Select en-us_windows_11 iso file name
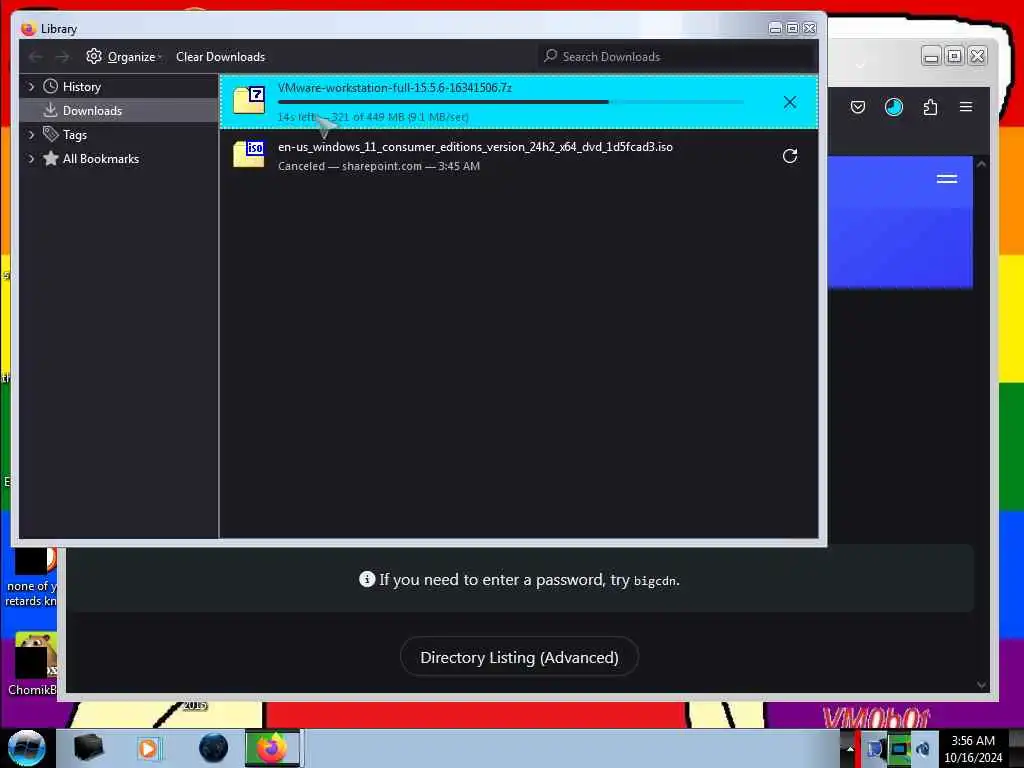Image resolution: width=1024 pixels, height=768 pixels. click(475, 147)
